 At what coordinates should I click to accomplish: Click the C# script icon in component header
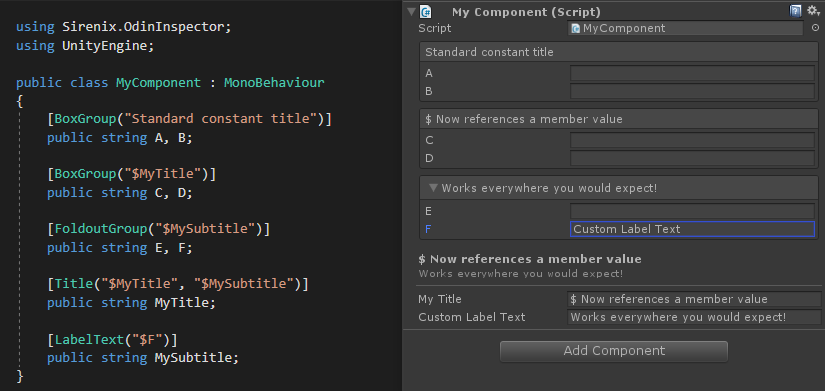tap(426, 12)
